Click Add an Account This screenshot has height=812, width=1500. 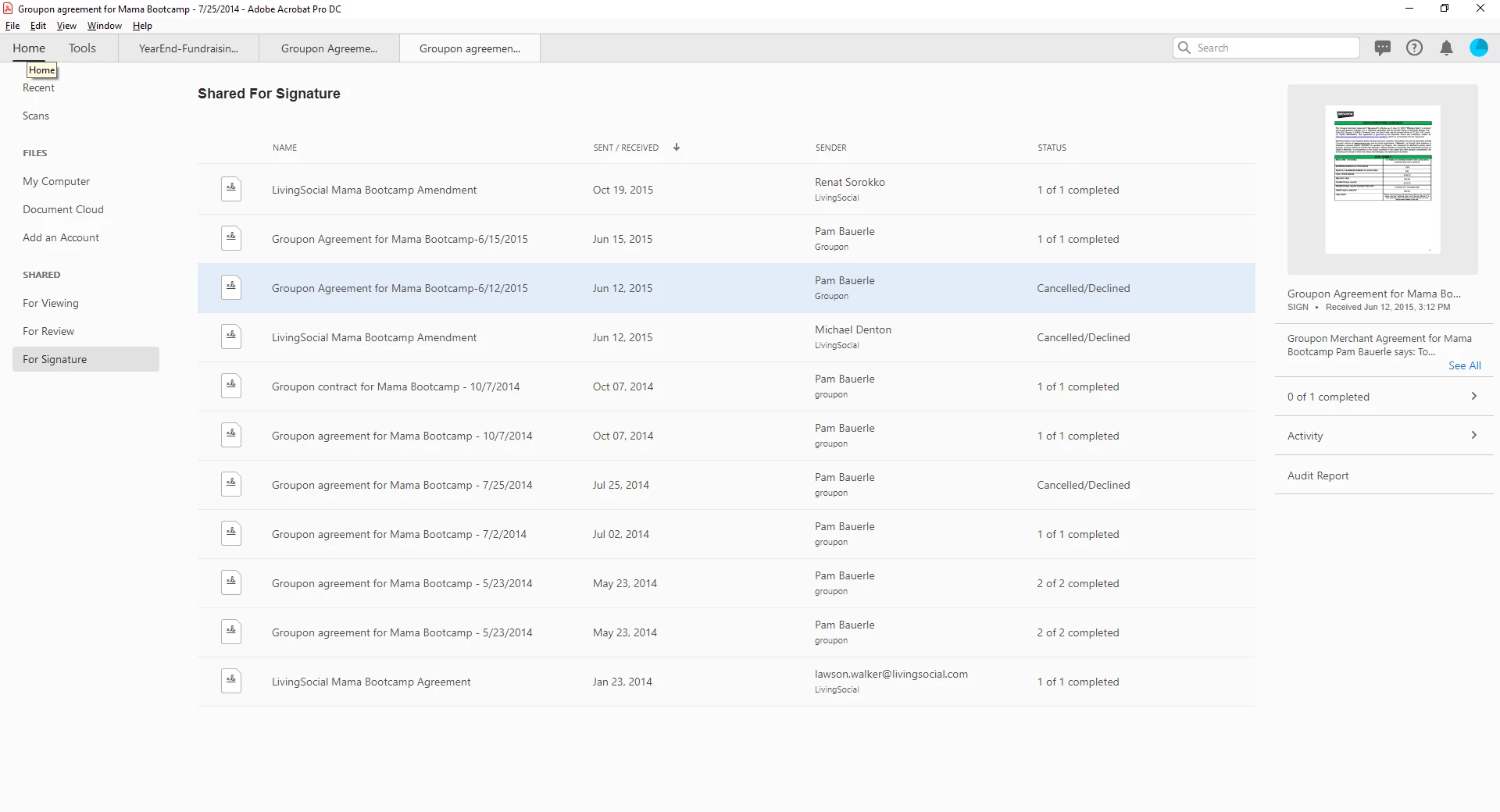(x=61, y=237)
